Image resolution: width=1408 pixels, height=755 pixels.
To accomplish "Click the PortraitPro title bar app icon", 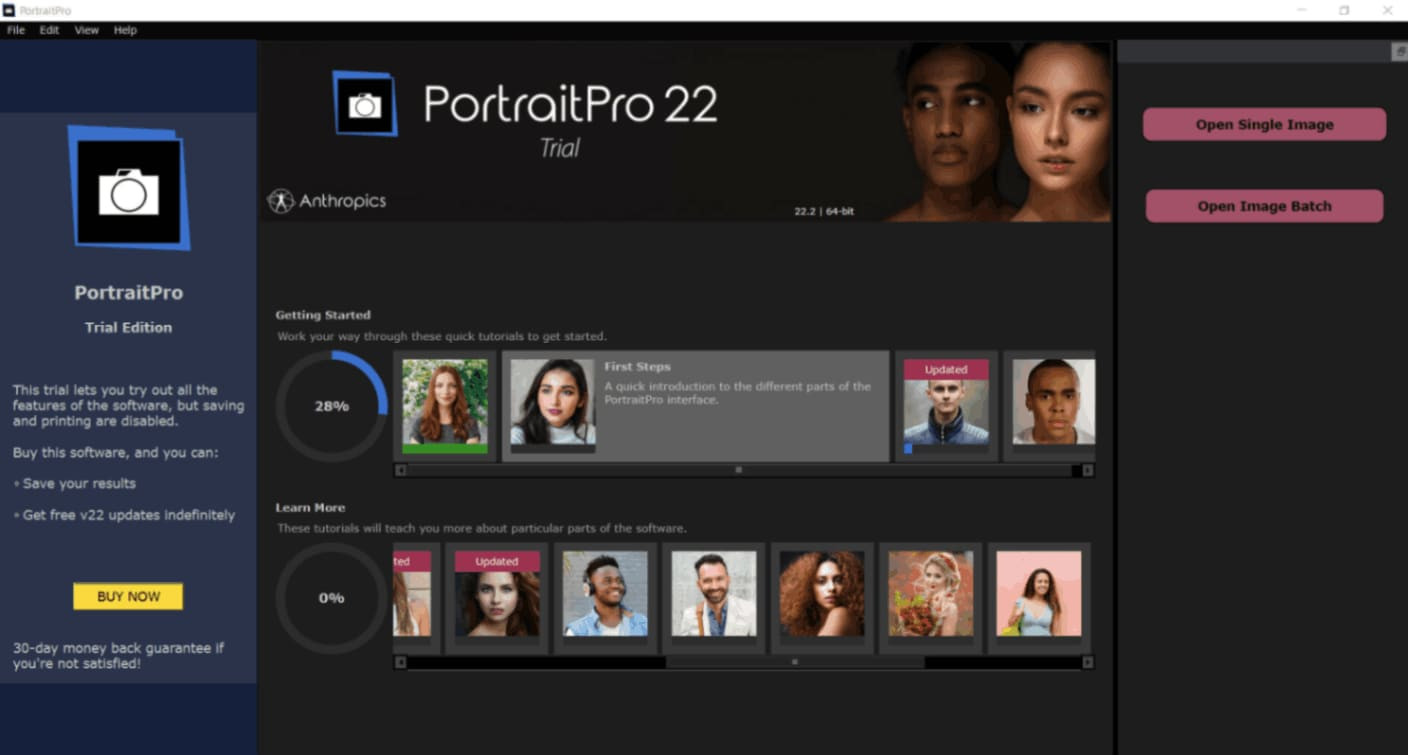I will (9, 10).
